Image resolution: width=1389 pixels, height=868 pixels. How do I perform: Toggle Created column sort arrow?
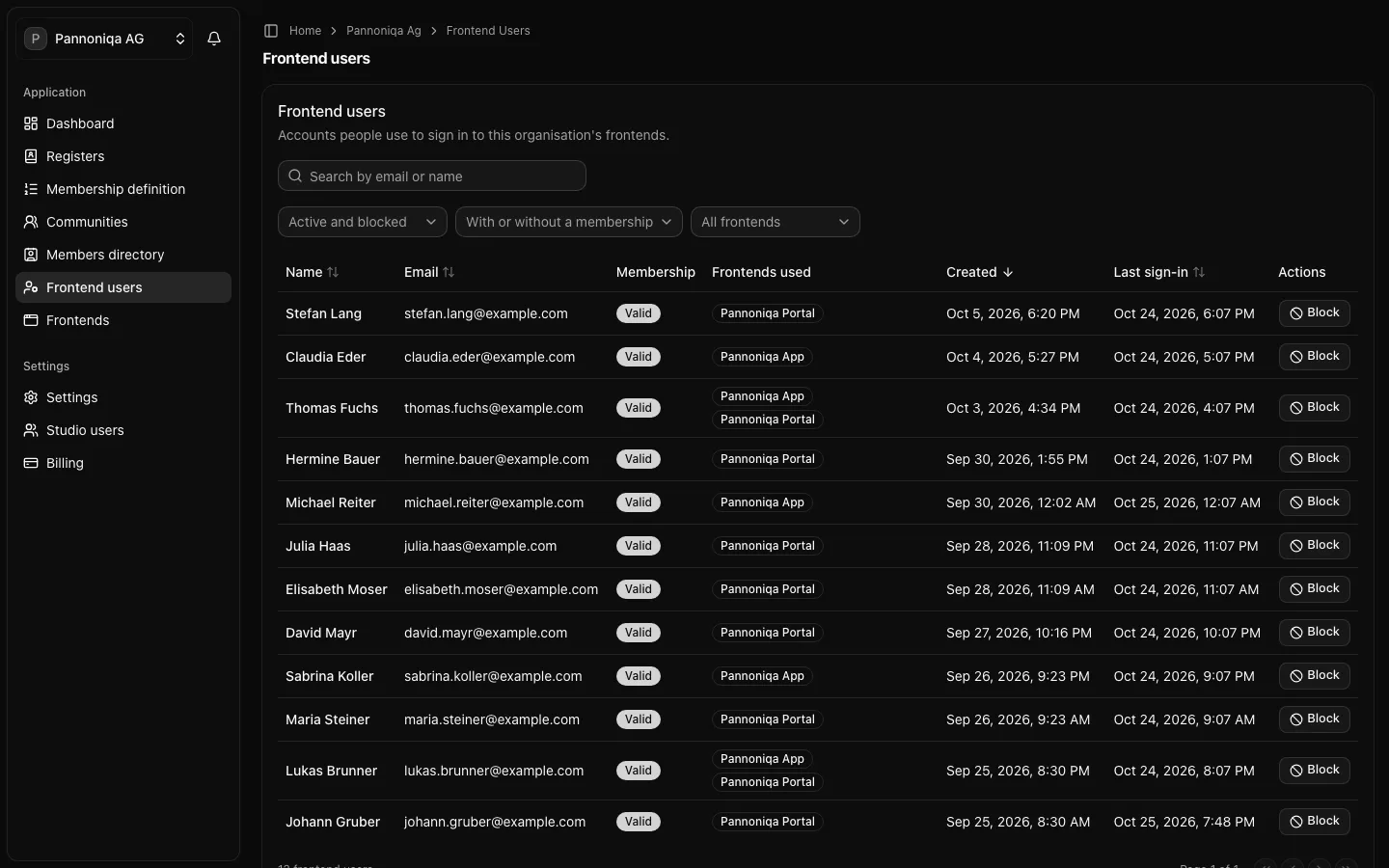(1008, 272)
